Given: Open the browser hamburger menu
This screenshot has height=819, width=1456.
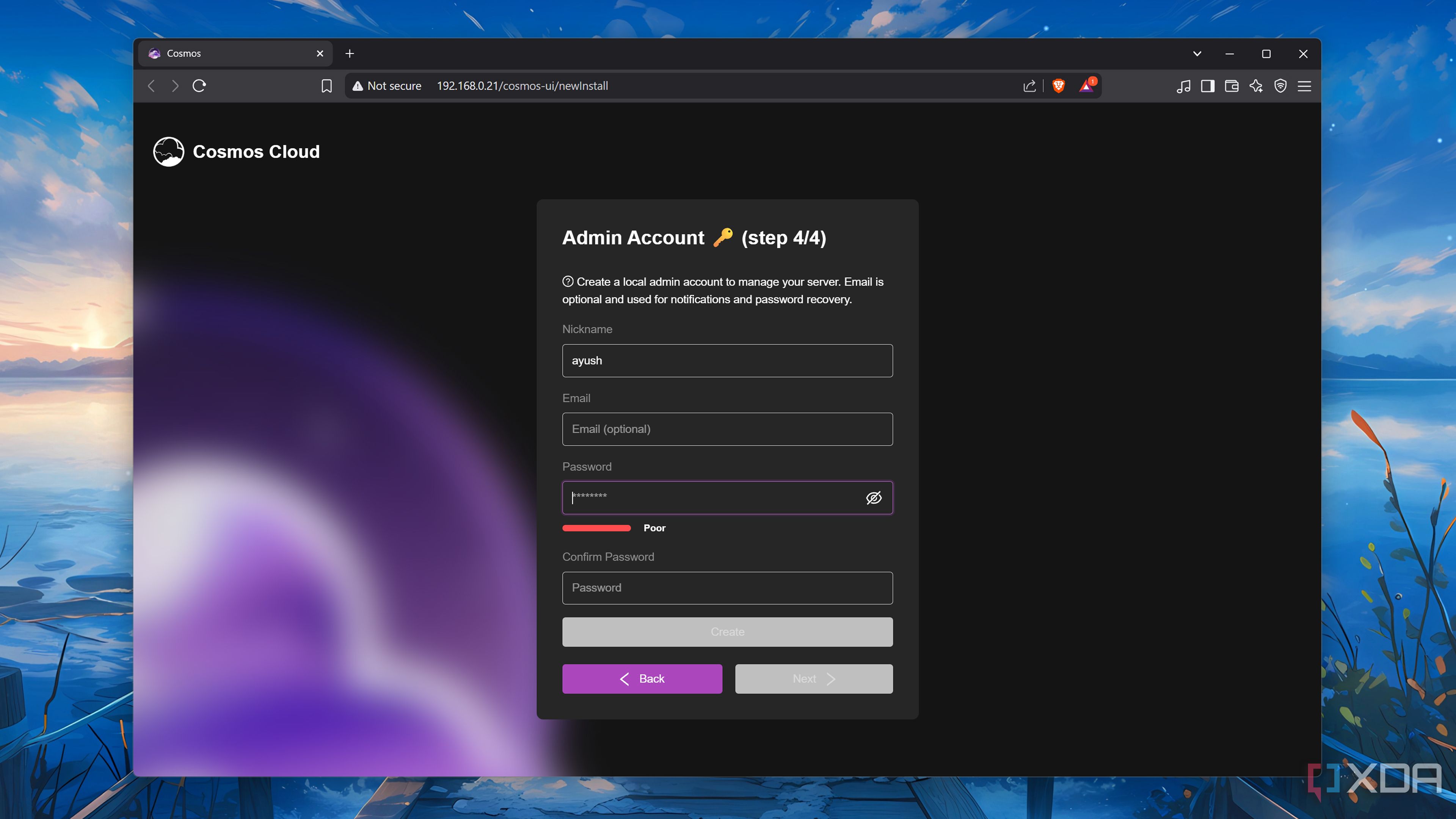Looking at the screenshot, I should [1304, 86].
